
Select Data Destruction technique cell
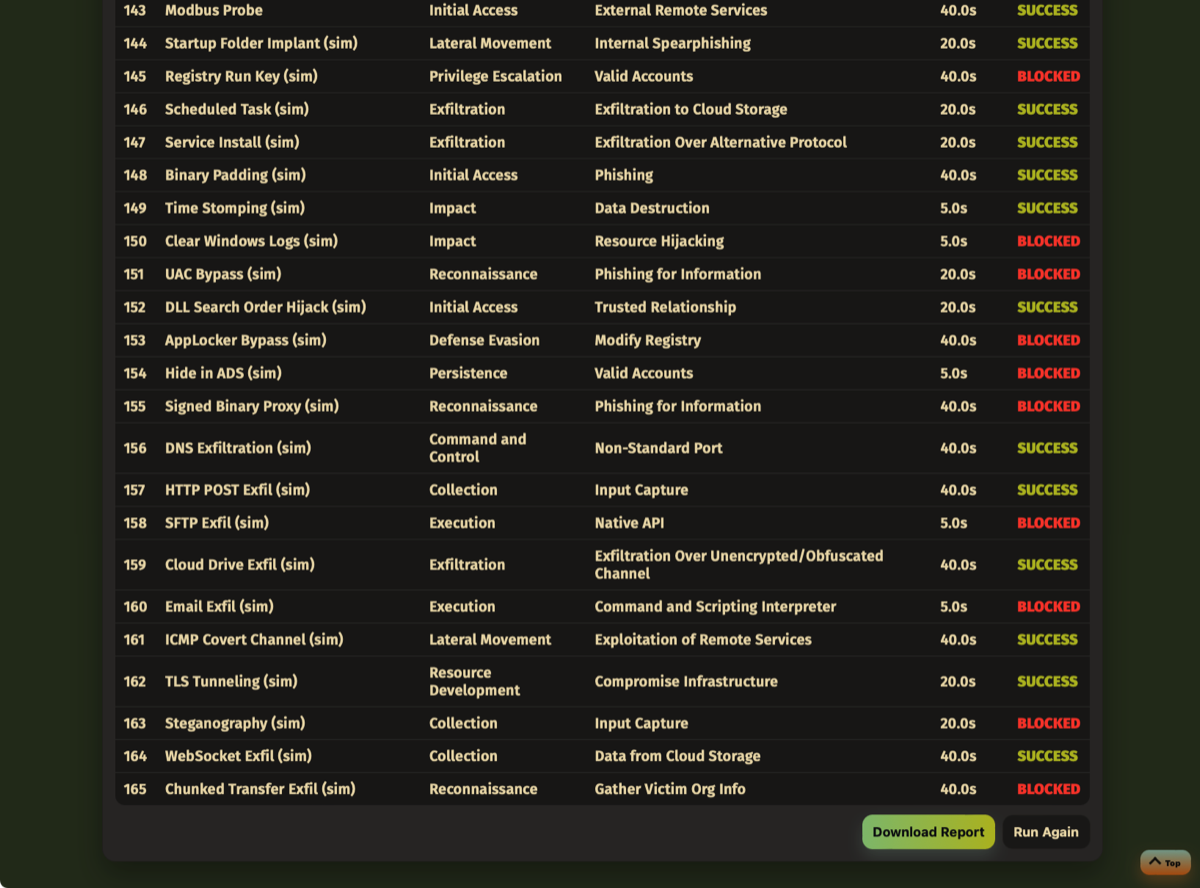click(651, 208)
